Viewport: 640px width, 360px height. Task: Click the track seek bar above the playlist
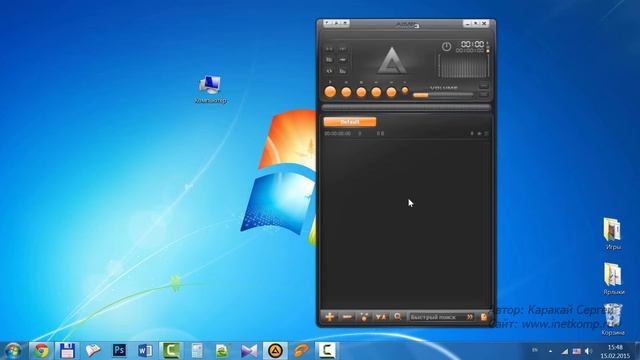pos(406,108)
